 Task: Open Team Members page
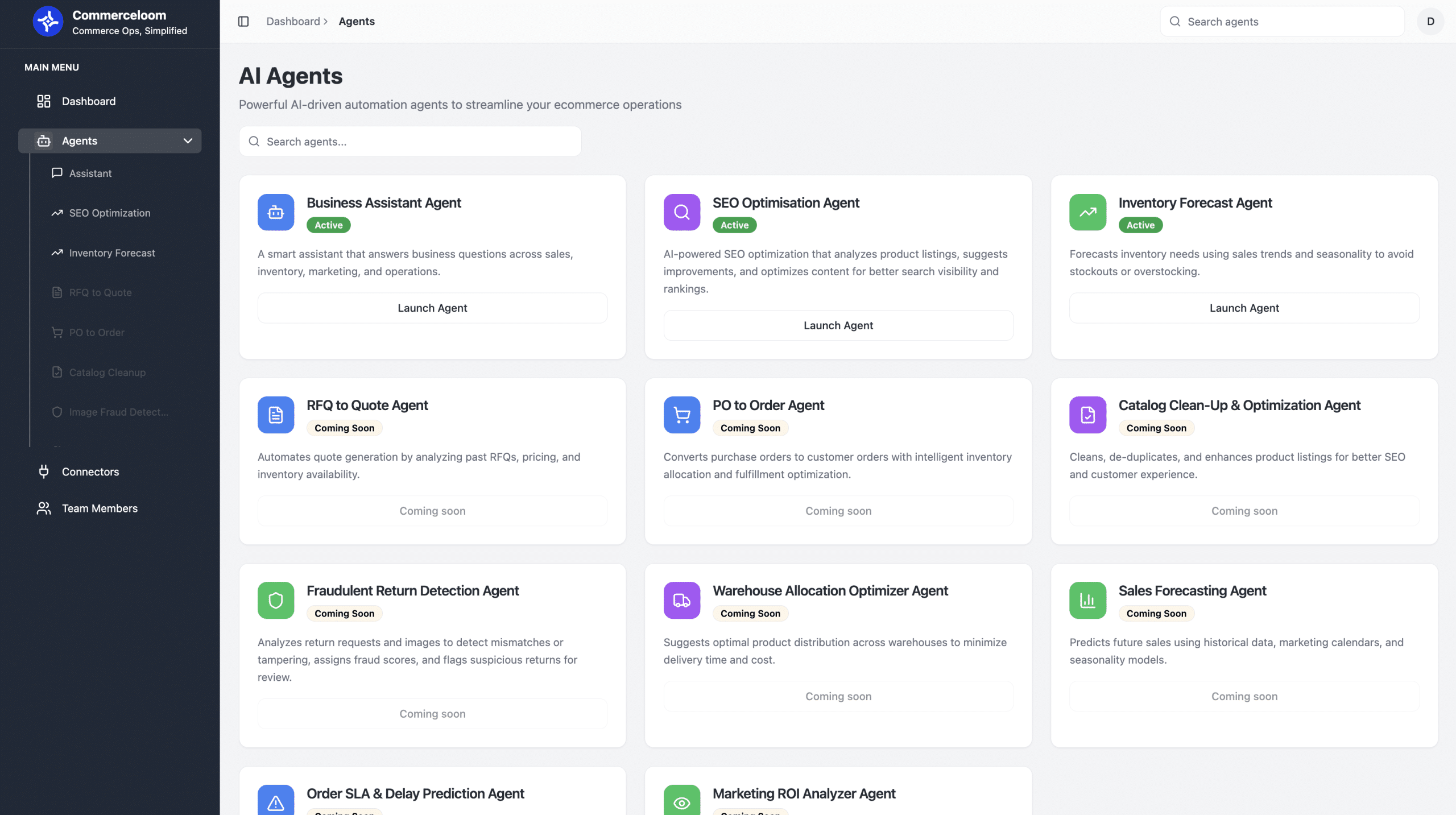click(100, 508)
